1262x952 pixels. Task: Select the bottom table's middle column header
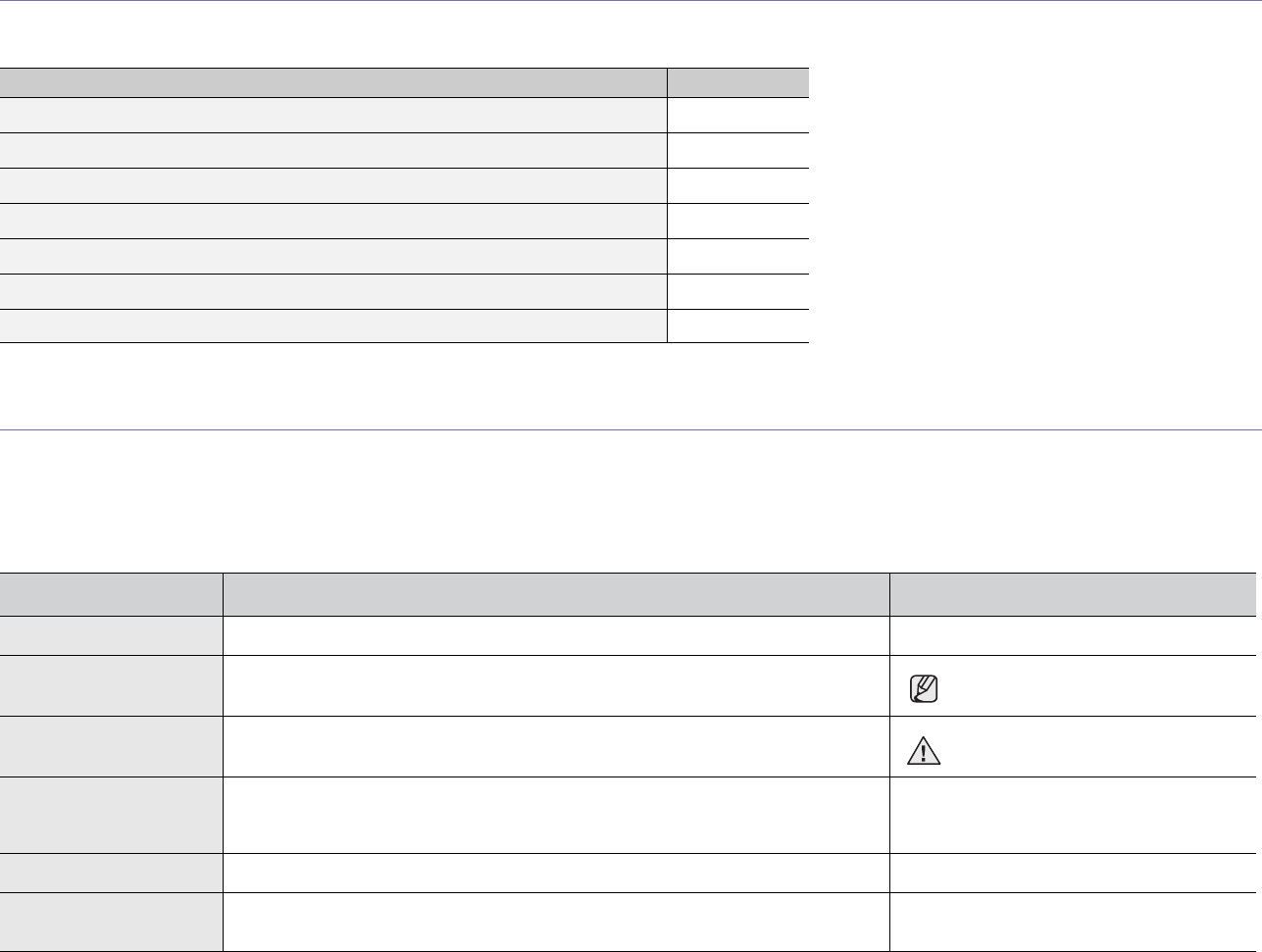(555, 594)
